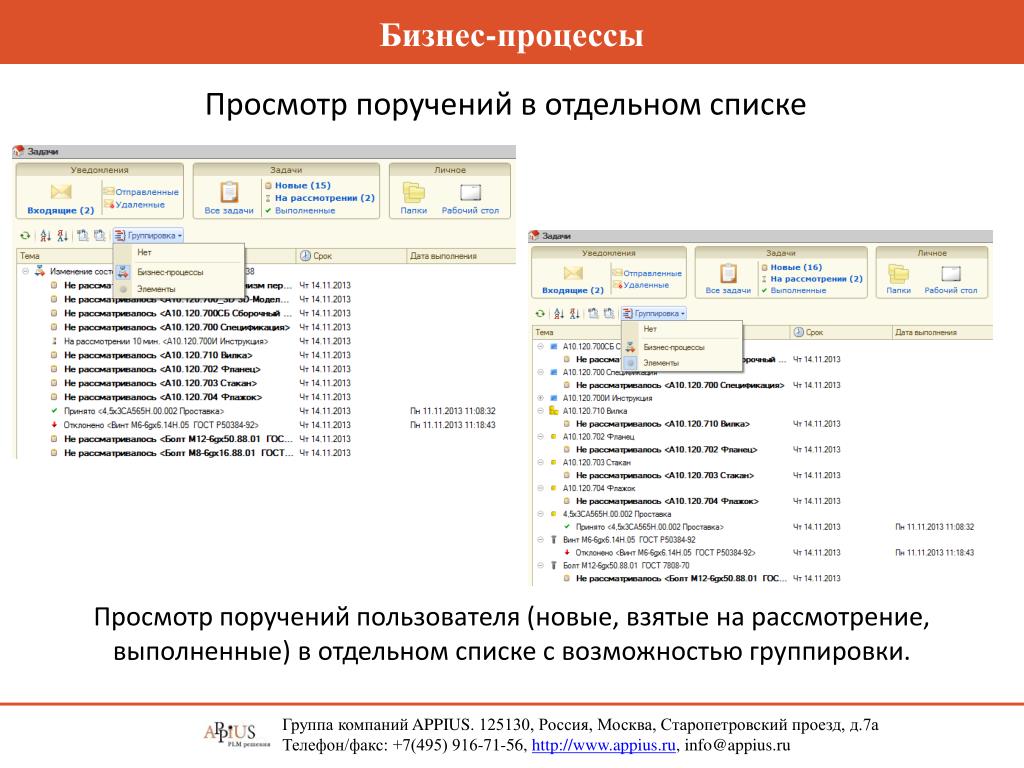The image size is (1024, 768).
Task: Open Рабочий стол icon in left Задачи window
Action: (x=470, y=192)
